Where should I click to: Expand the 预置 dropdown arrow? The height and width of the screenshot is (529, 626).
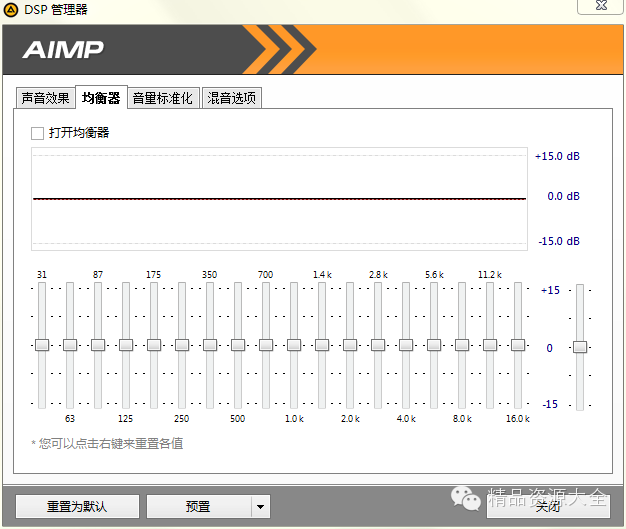coord(261,506)
